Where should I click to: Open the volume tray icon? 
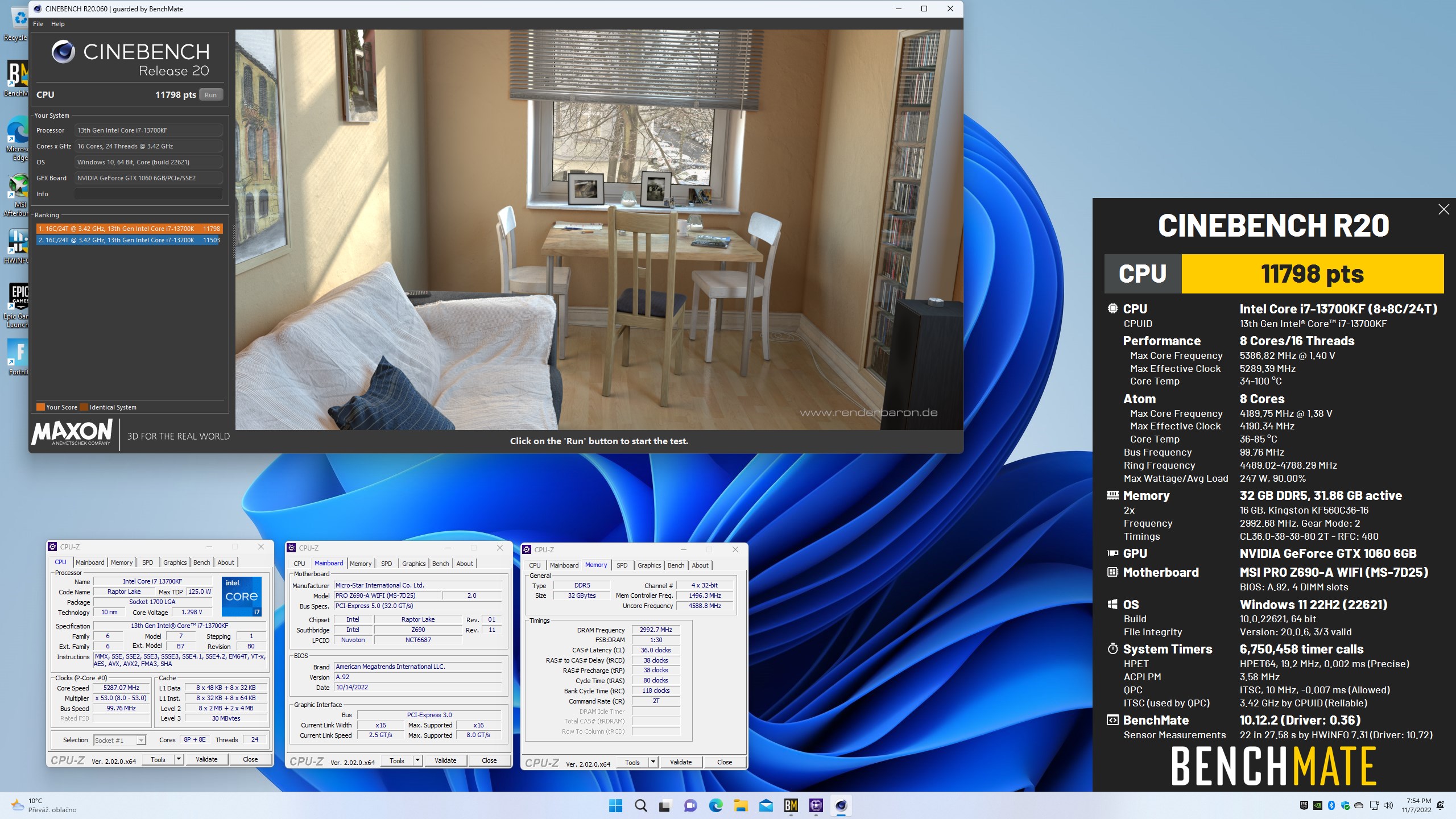tap(1388, 805)
